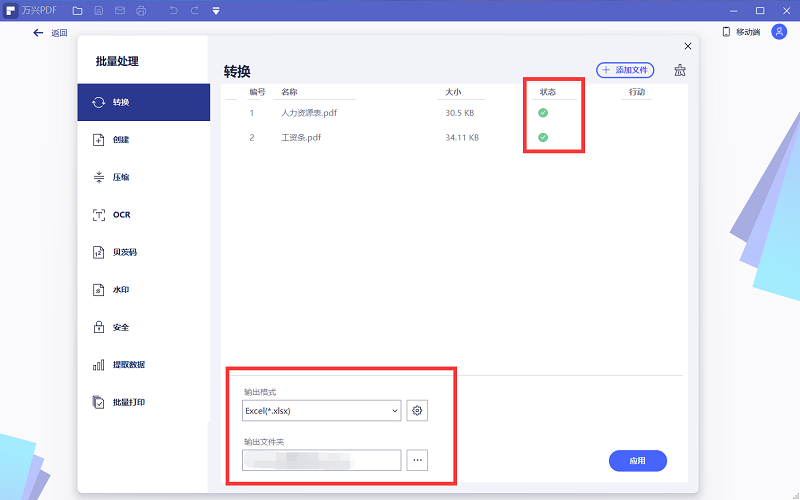The height and width of the screenshot is (500, 800).
Task: Click the email envelope icon in title bar
Action: click(x=119, y=11)
